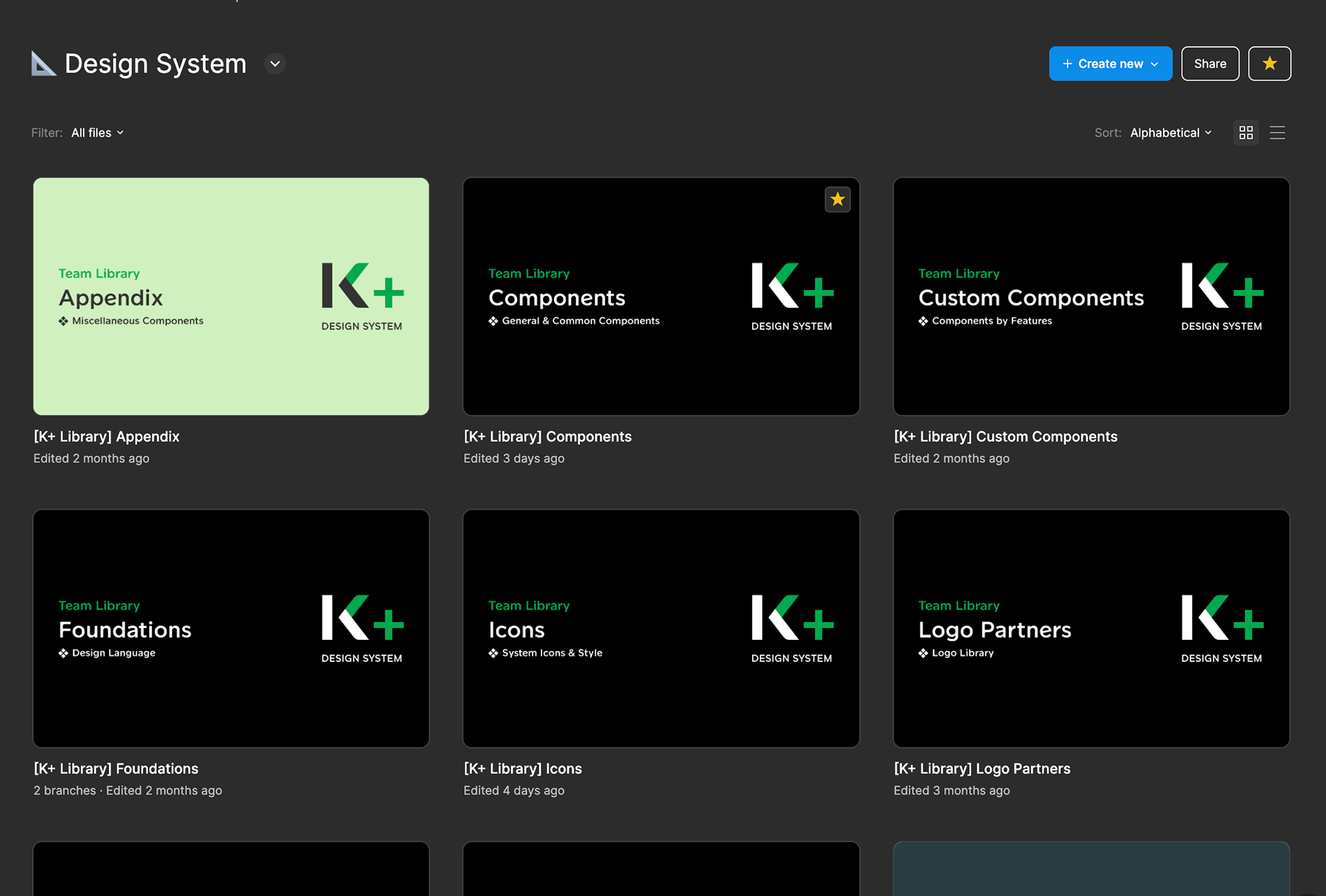Click "2 branches · Edited 2 months ago" text
The image size is (1326, 896).
[128, 790]
